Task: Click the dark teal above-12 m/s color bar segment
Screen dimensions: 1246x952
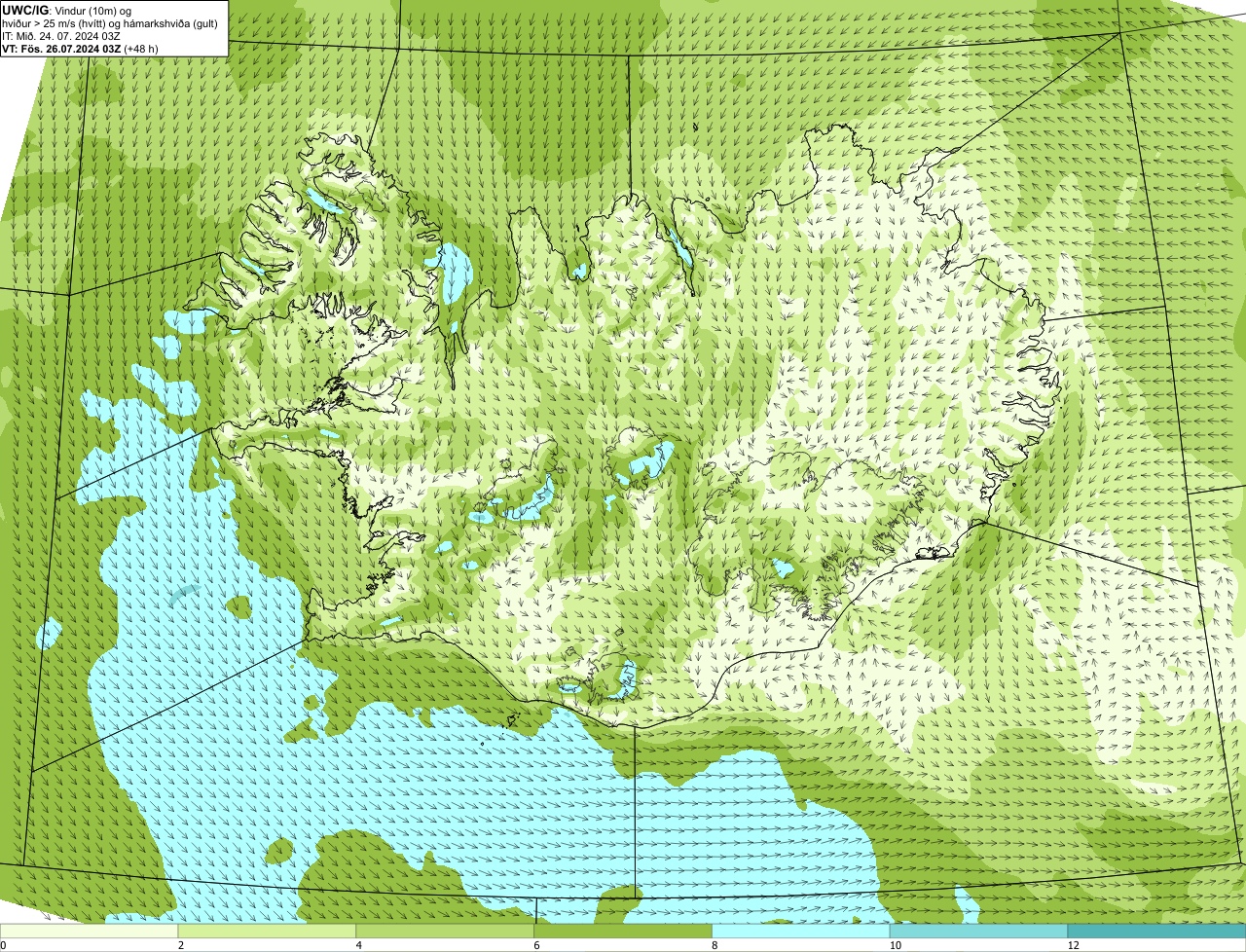Action: tap(1156, 931)
